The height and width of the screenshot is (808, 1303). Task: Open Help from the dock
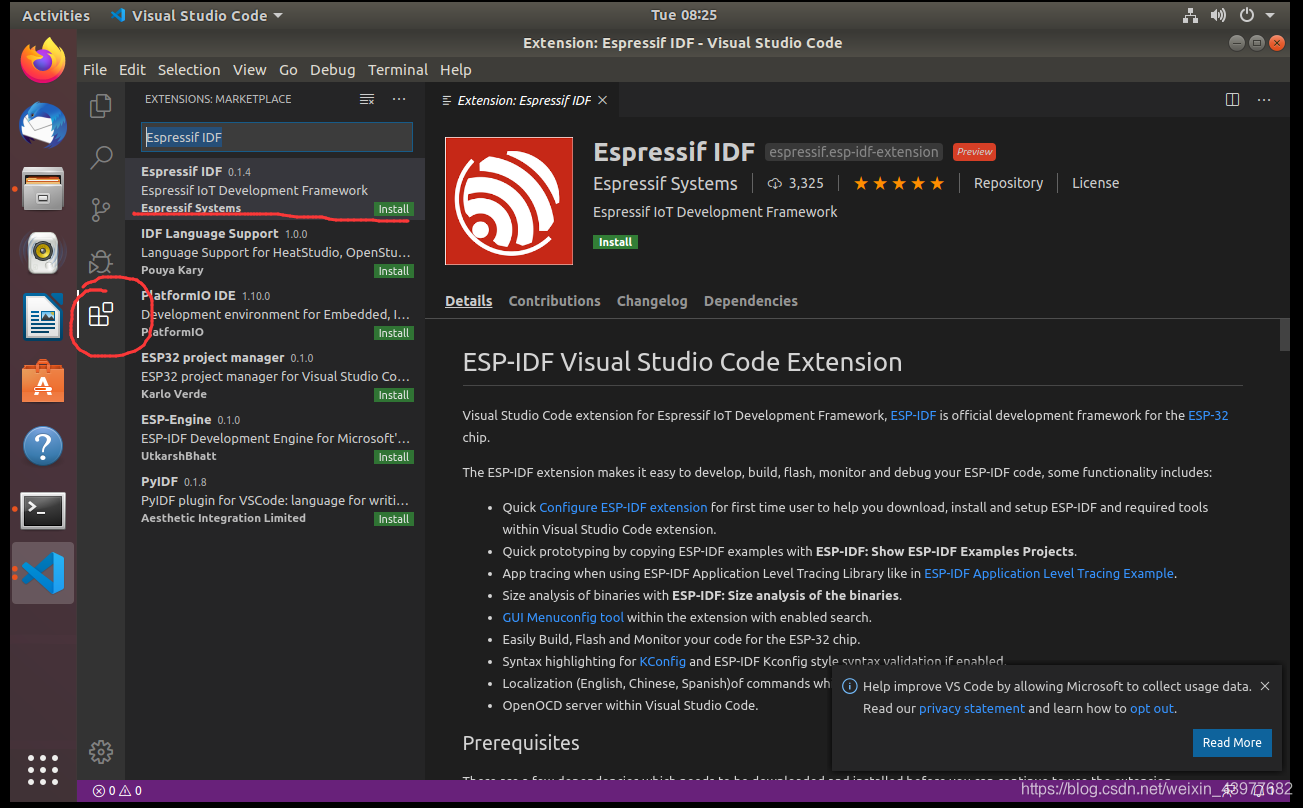43,446
